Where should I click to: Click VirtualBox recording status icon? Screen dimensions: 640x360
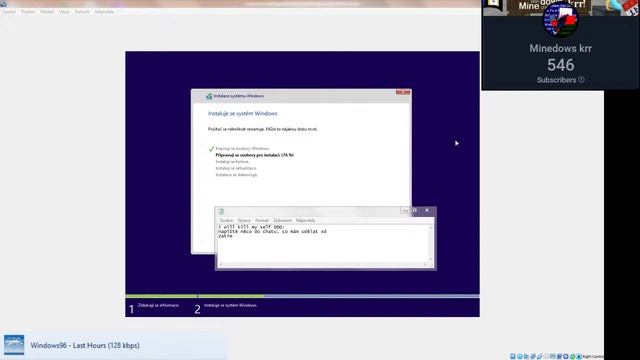pyautogui.click(x=559, y=356)
